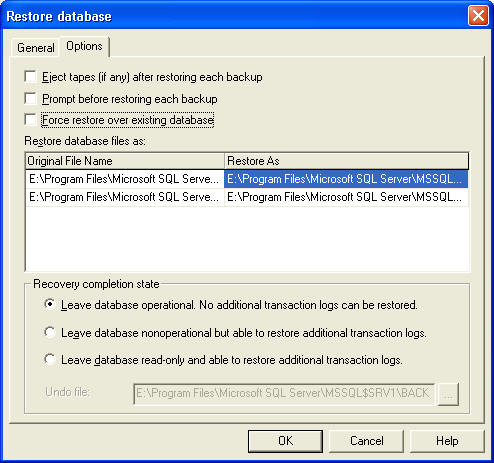Check Prompt before restoring each backup

(31, 99)
